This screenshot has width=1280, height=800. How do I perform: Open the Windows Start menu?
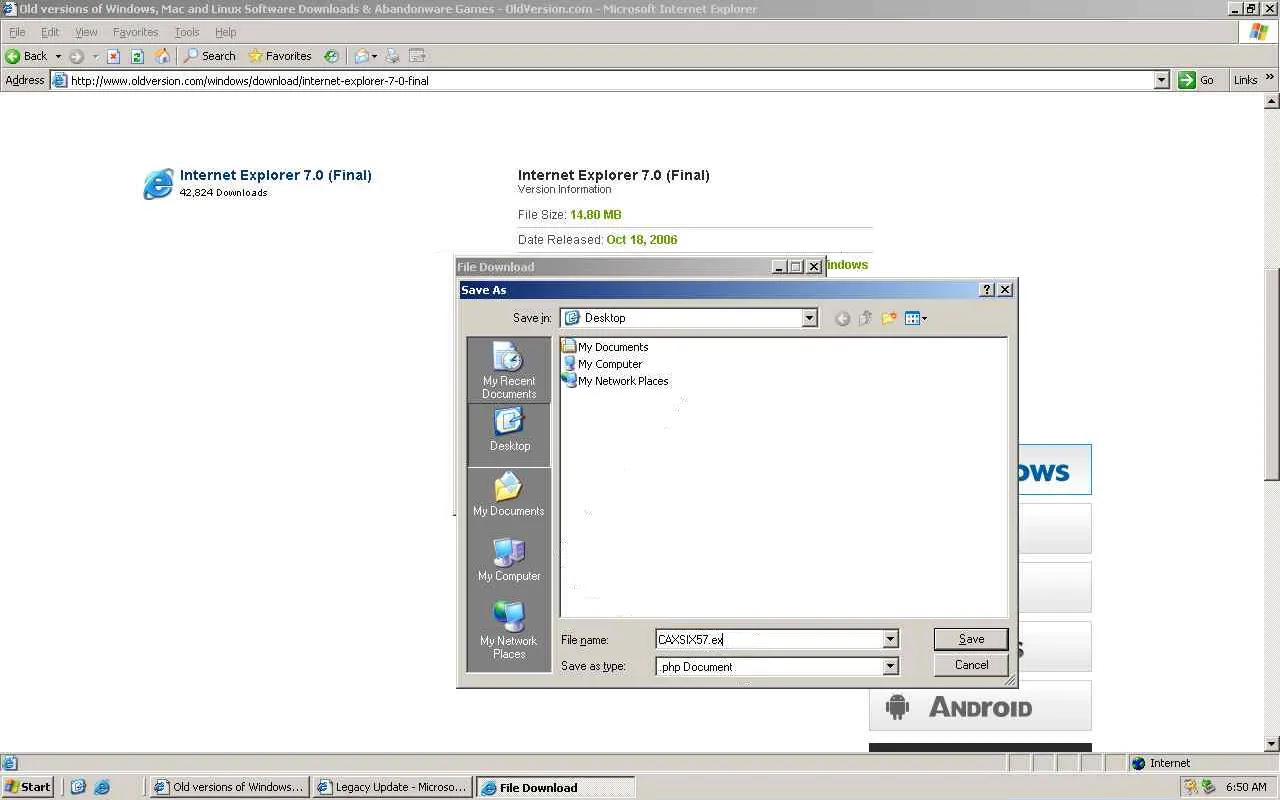[x=28, y=787]
